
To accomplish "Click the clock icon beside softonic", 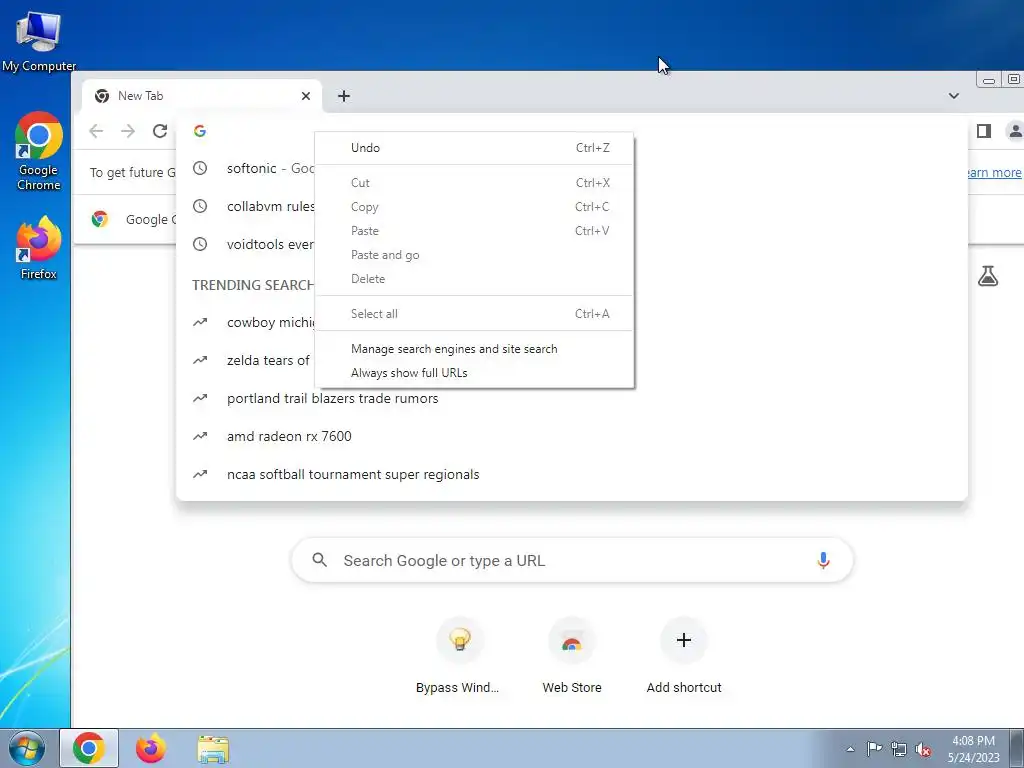I will click(200, 168).
